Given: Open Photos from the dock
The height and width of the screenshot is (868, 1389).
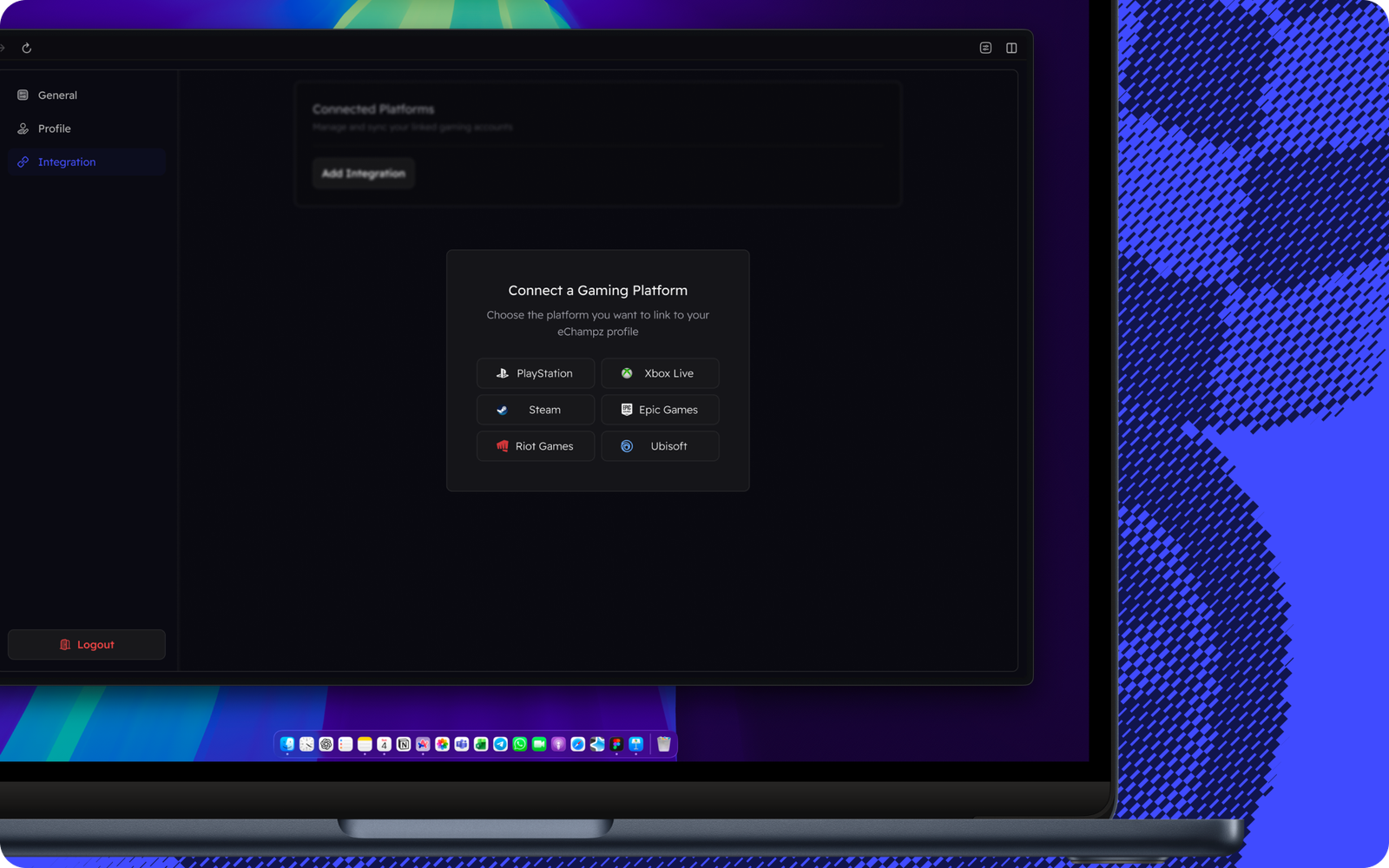Looking at the screenshot, I should pos(442,744).
